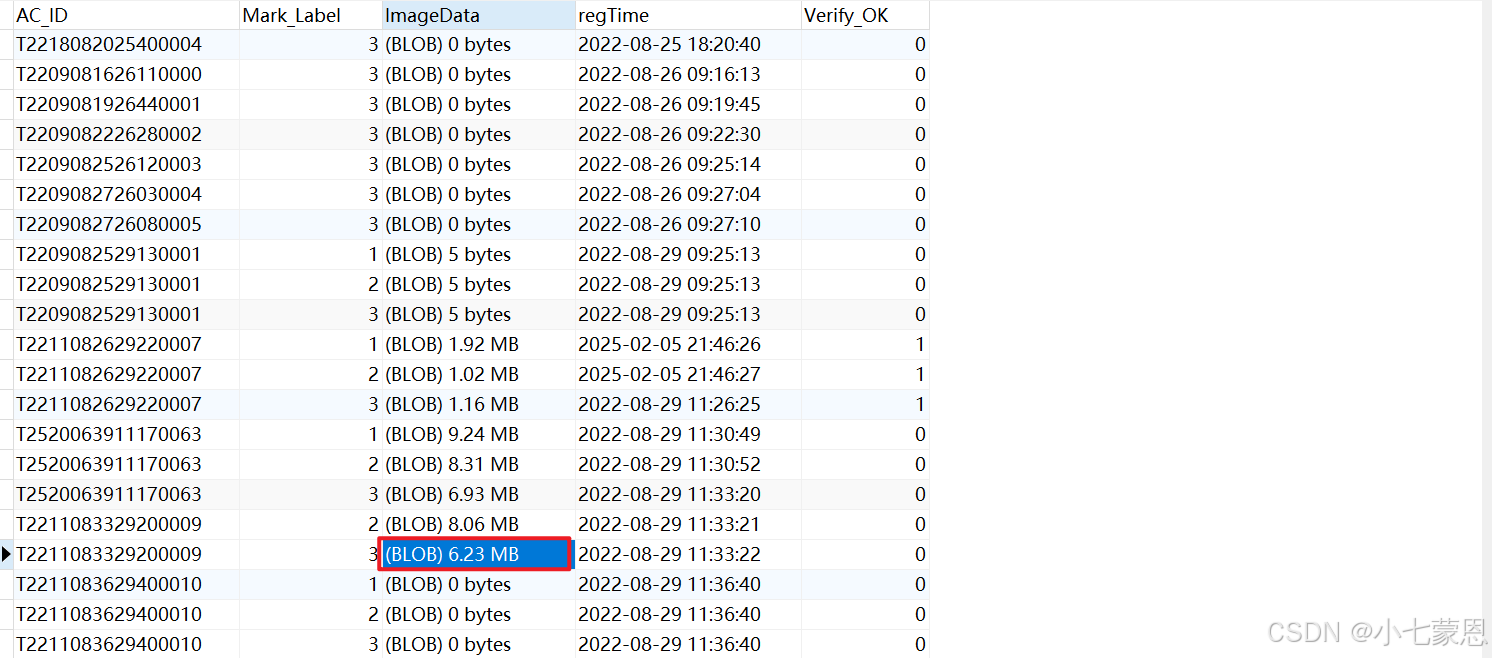Screen dimensions: 1492x658
Task: Click the regTime cell 2022-08-26 09:16:13
Action: (688, 75)
